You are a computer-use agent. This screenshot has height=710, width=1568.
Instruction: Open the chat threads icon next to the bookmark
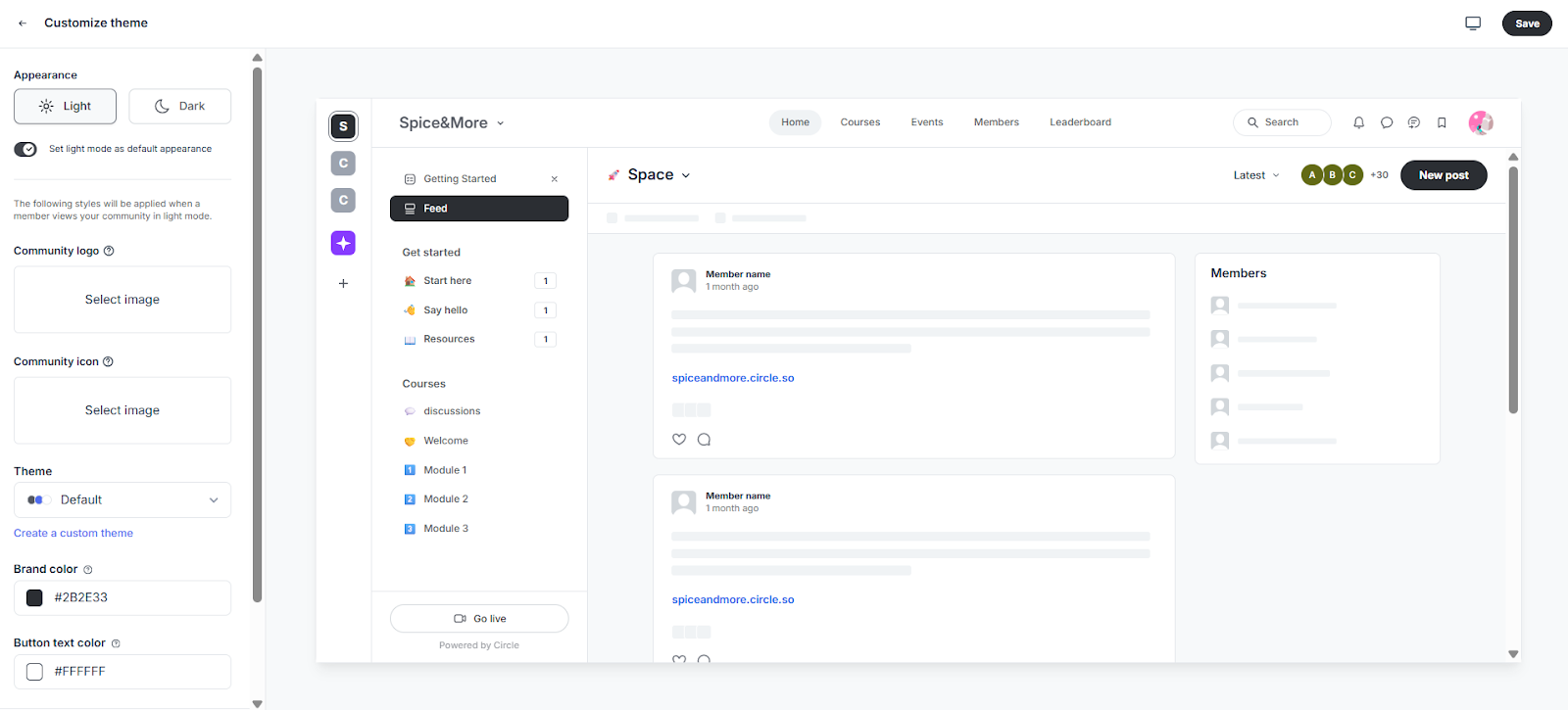coord(1413,122)
